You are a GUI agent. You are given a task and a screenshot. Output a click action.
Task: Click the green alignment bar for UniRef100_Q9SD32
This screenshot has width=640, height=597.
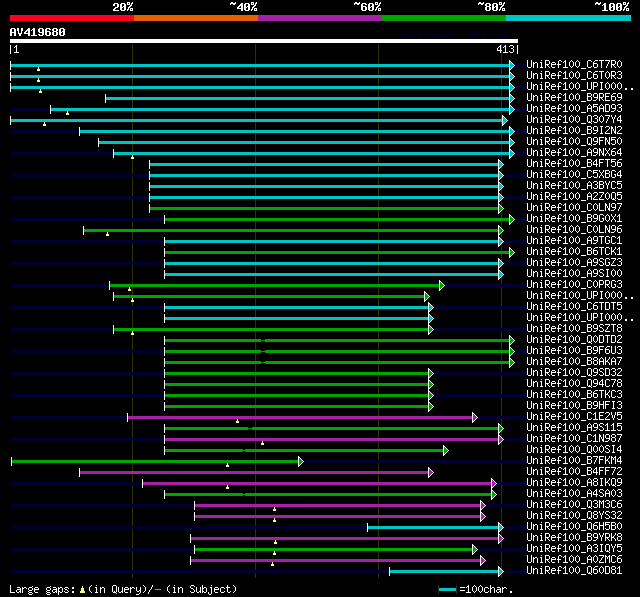tap(298, 373)
